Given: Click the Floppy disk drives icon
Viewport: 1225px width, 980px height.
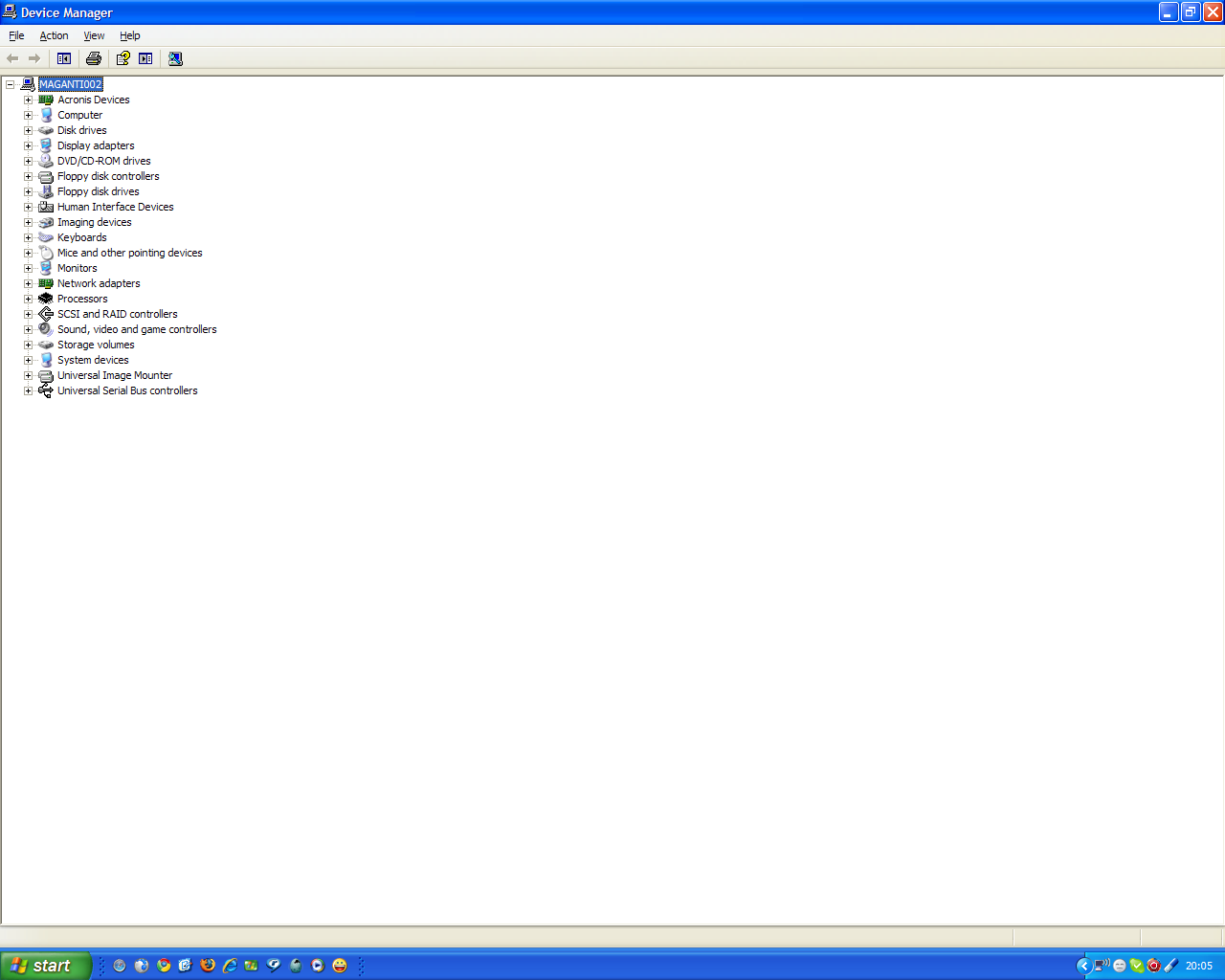Looking at the screenshot, I should click(x=46, y=191).
